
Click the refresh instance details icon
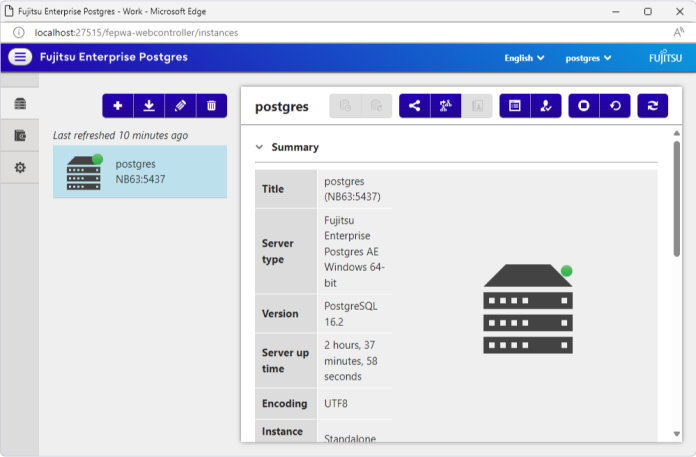[x=652, y=106]
